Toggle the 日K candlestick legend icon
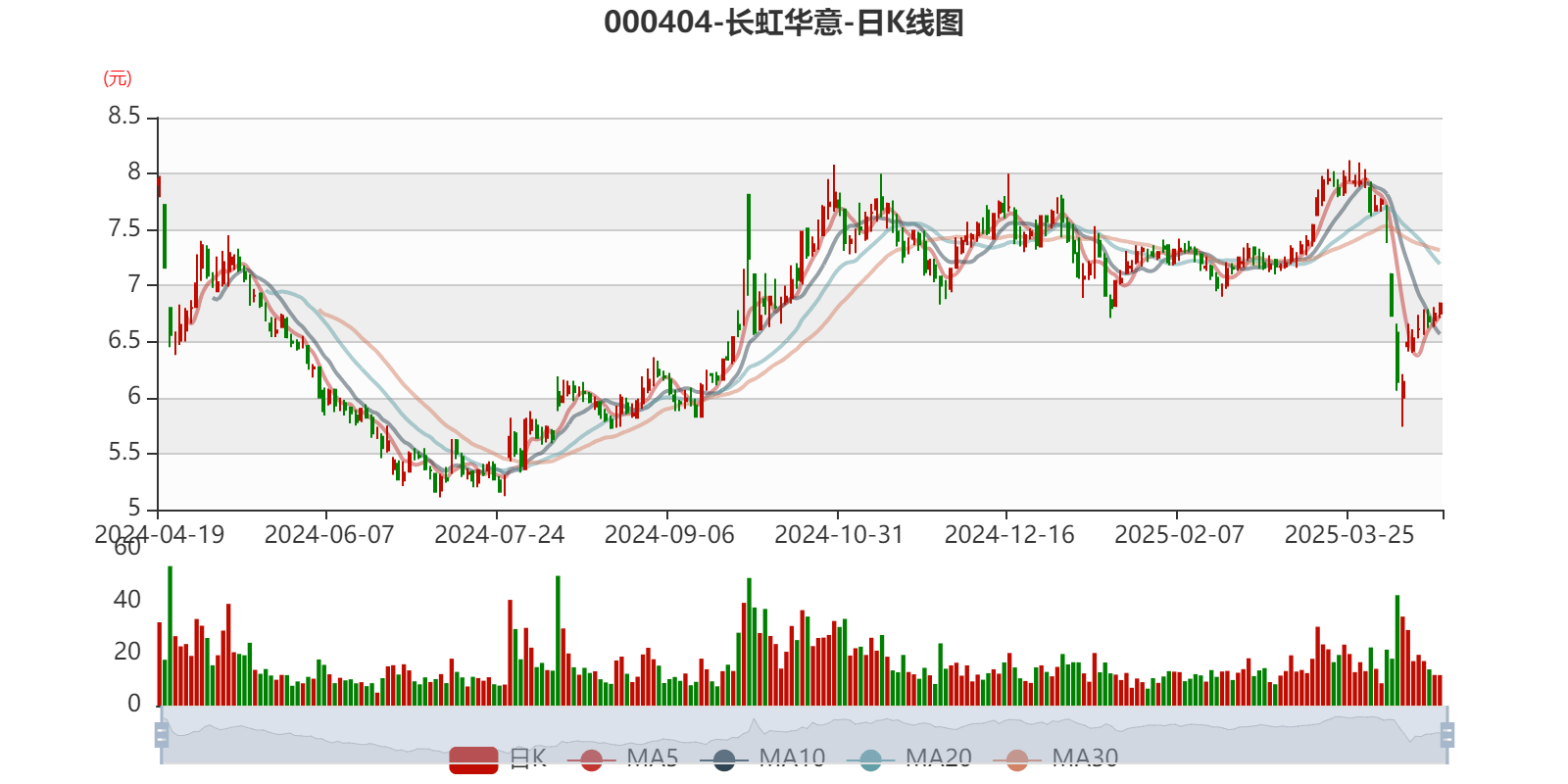Screen dimensions: 1568x784 [x=473, y=759]
